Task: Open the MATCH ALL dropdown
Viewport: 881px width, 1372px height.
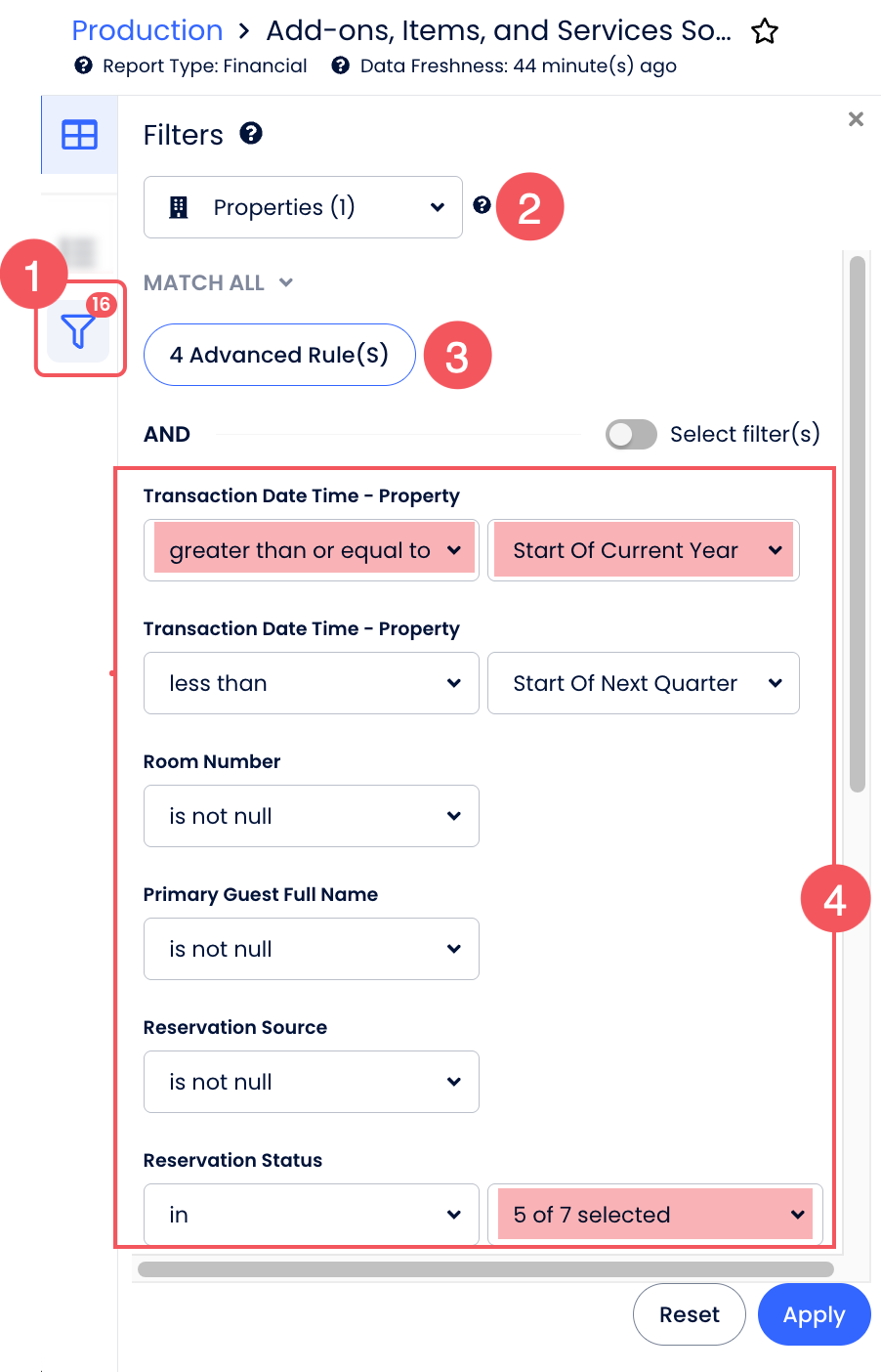Action: 218,283
